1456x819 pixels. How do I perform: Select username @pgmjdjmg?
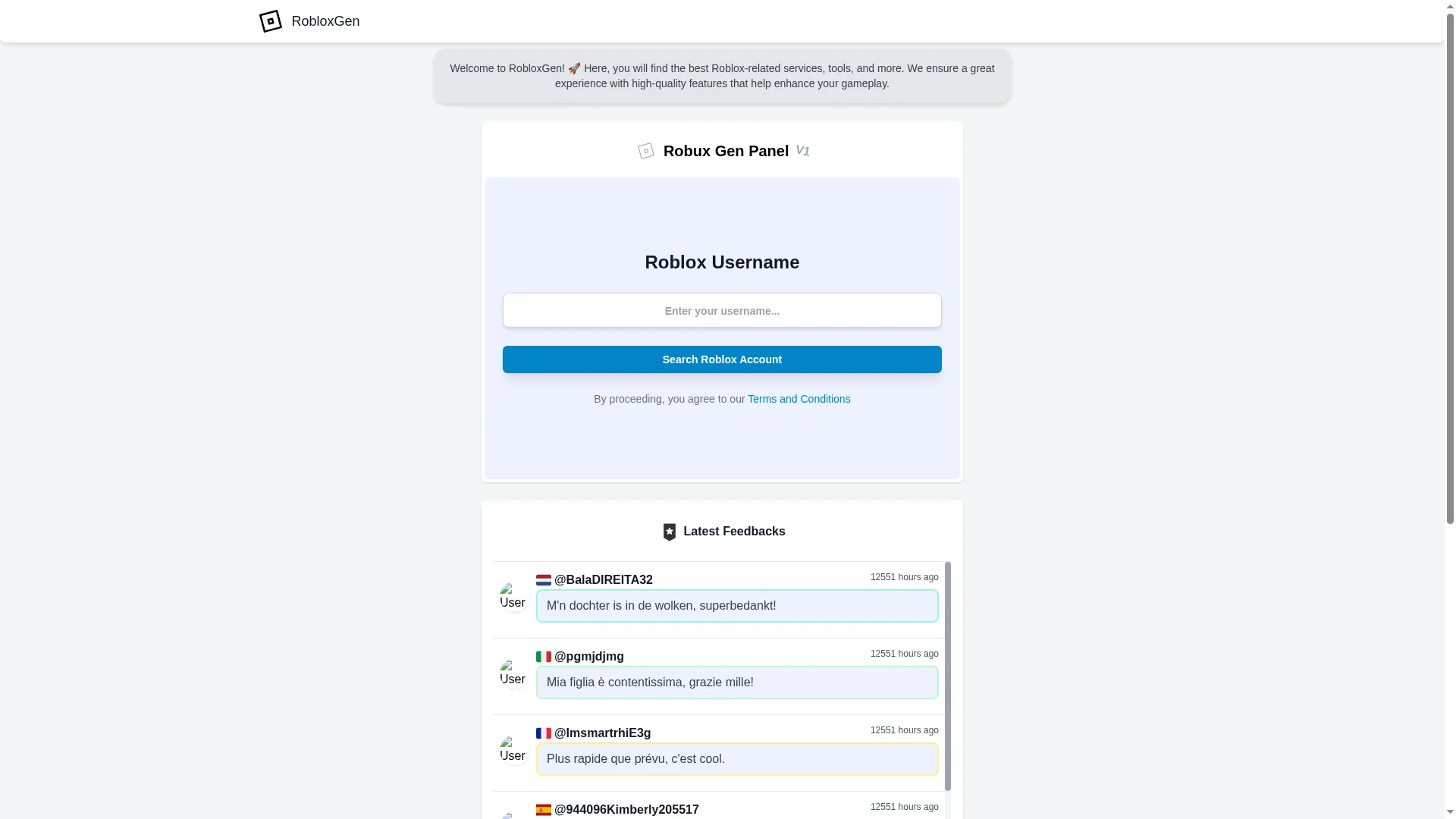tap(589, 657)
